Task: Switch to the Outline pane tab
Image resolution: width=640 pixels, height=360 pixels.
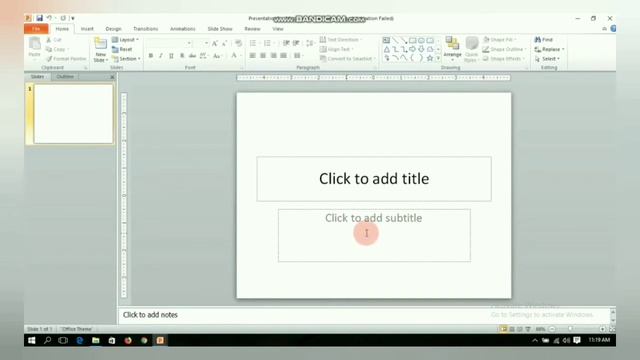Action: pos(65,77)
